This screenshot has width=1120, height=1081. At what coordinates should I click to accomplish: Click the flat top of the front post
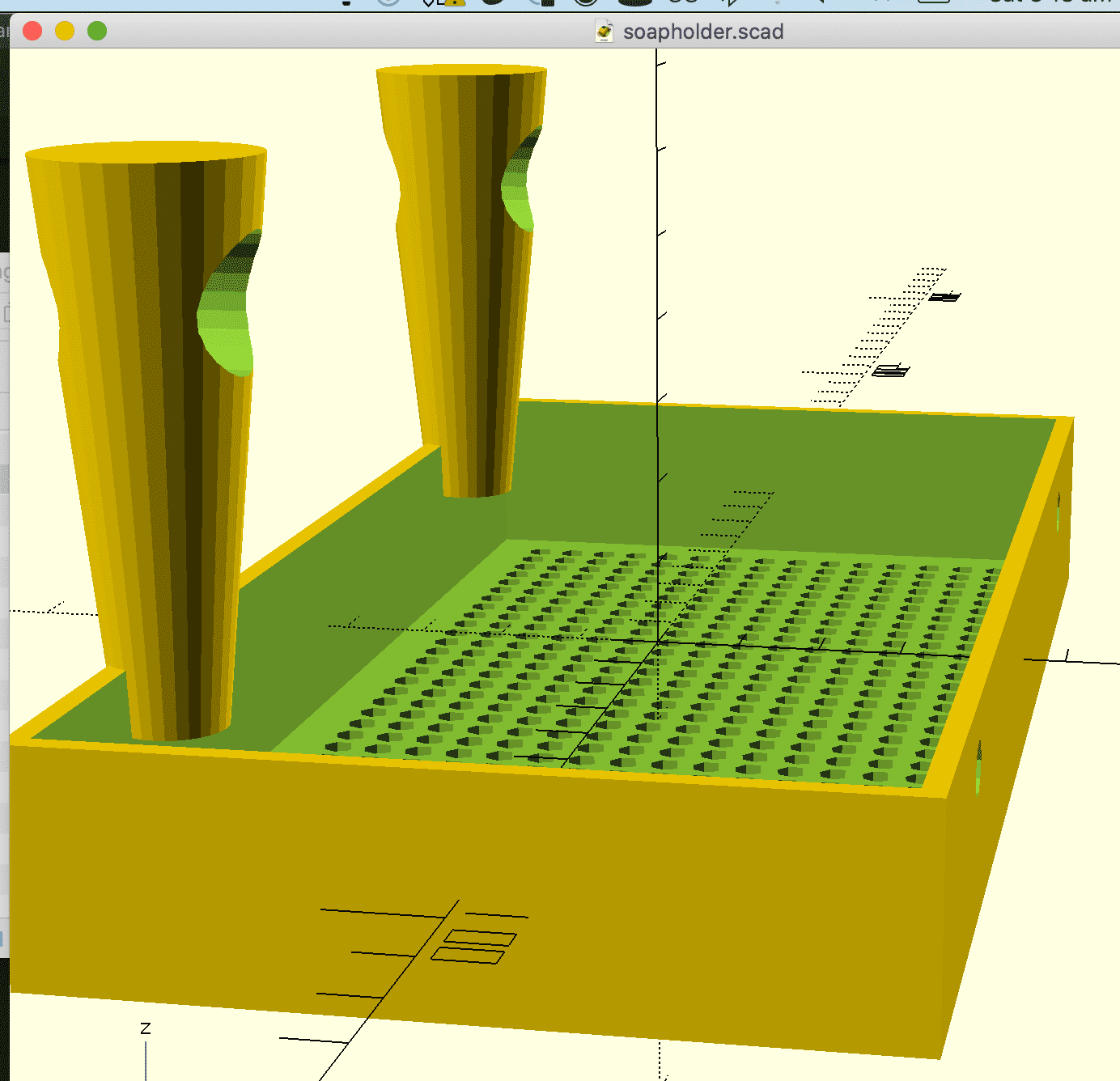[146, 153]
